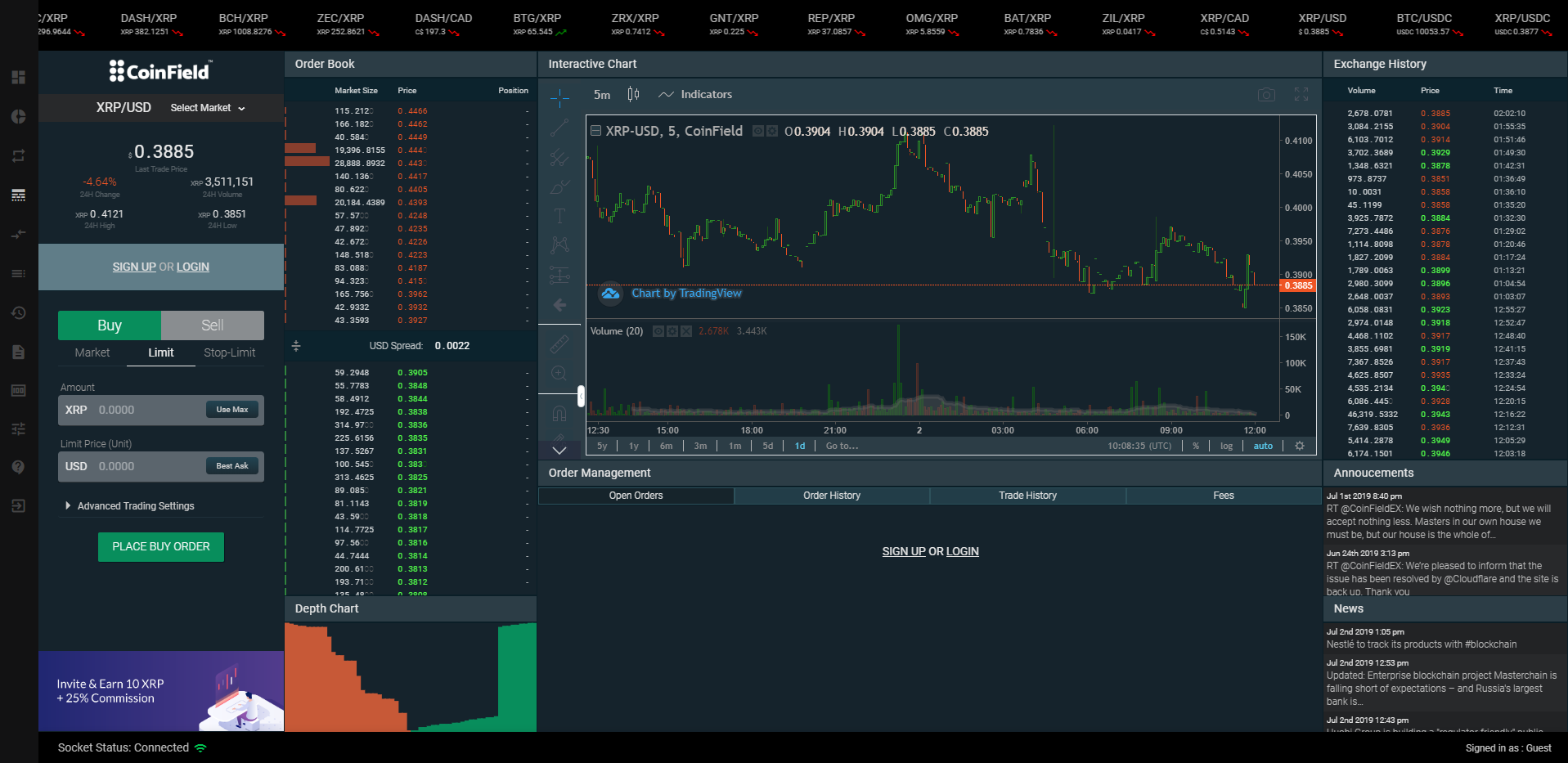
Task: Open Volume indicator settings gear
Action: [672, 331]
